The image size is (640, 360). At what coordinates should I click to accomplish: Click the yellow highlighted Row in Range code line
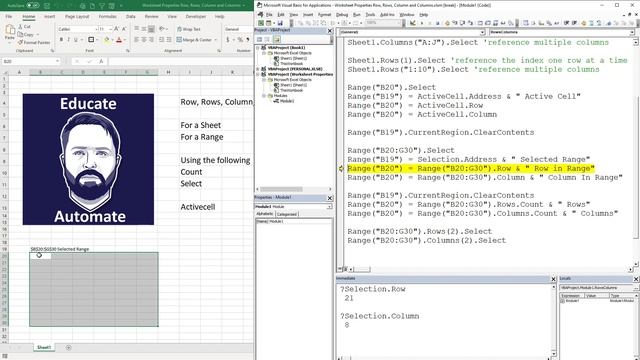coord(471,169)
